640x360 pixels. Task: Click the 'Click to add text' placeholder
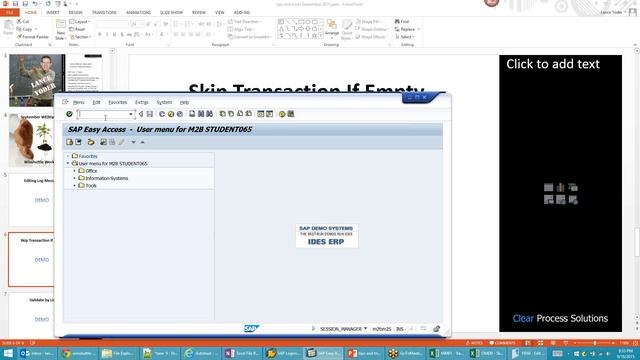point(553,64)
